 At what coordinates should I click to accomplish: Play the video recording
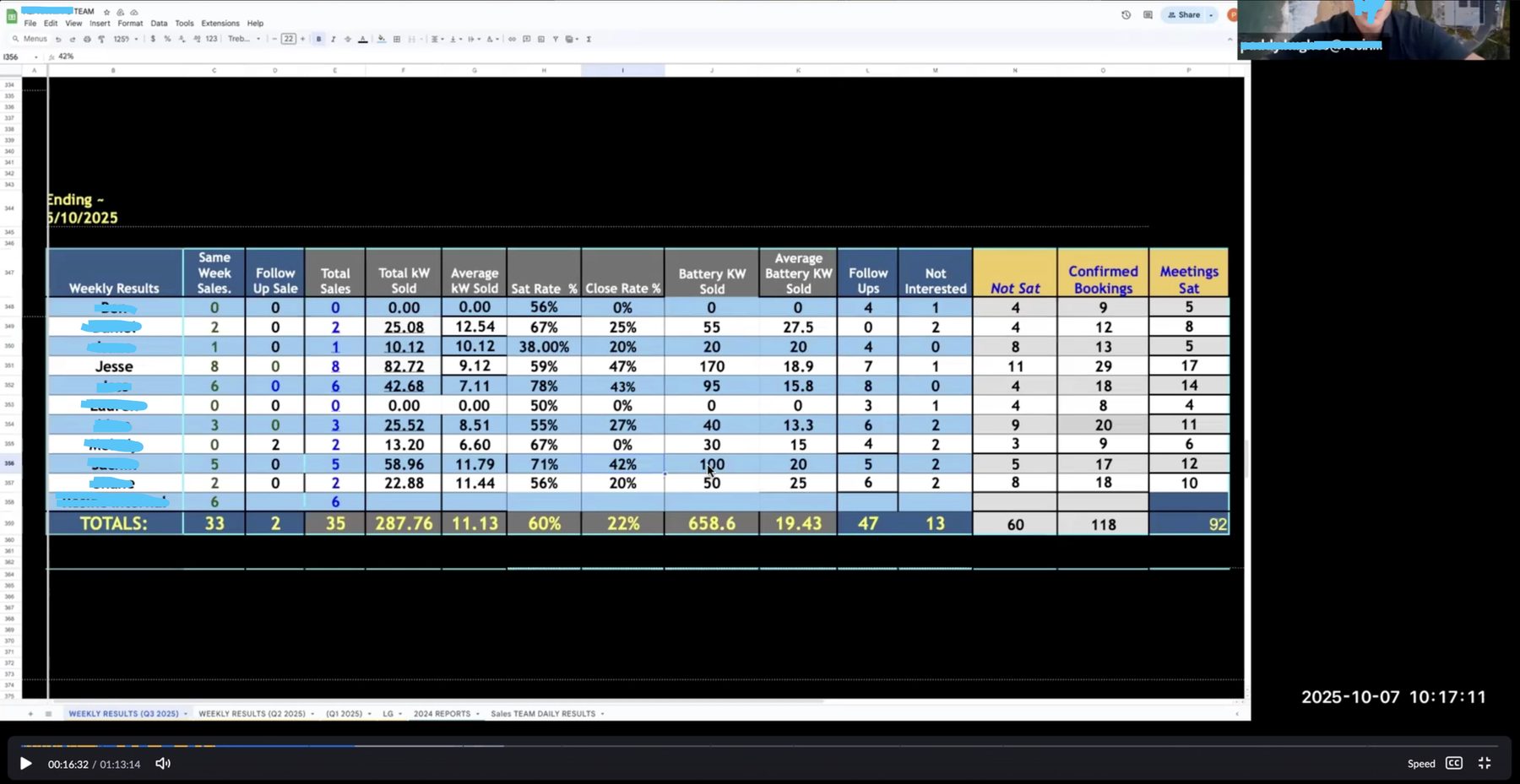(x=25, y=763)
